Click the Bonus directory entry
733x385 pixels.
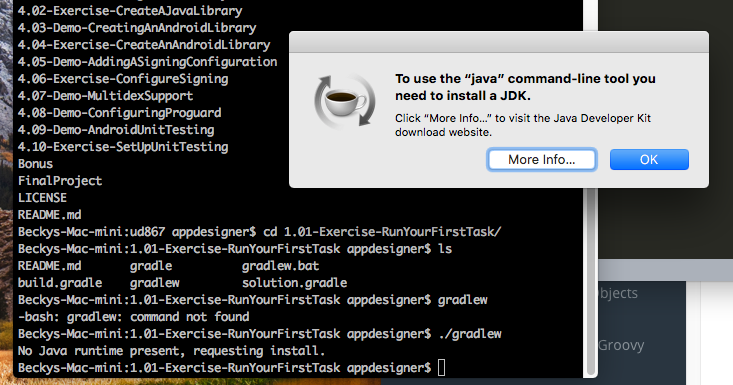coord(35,164)
